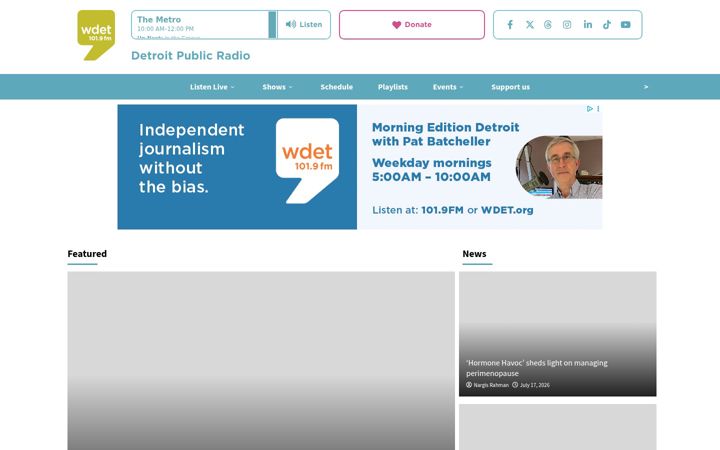Viewport: 720px width, 450px height.
Task: Expand the Events dropdown menu
Action: (x=448, y=87)
